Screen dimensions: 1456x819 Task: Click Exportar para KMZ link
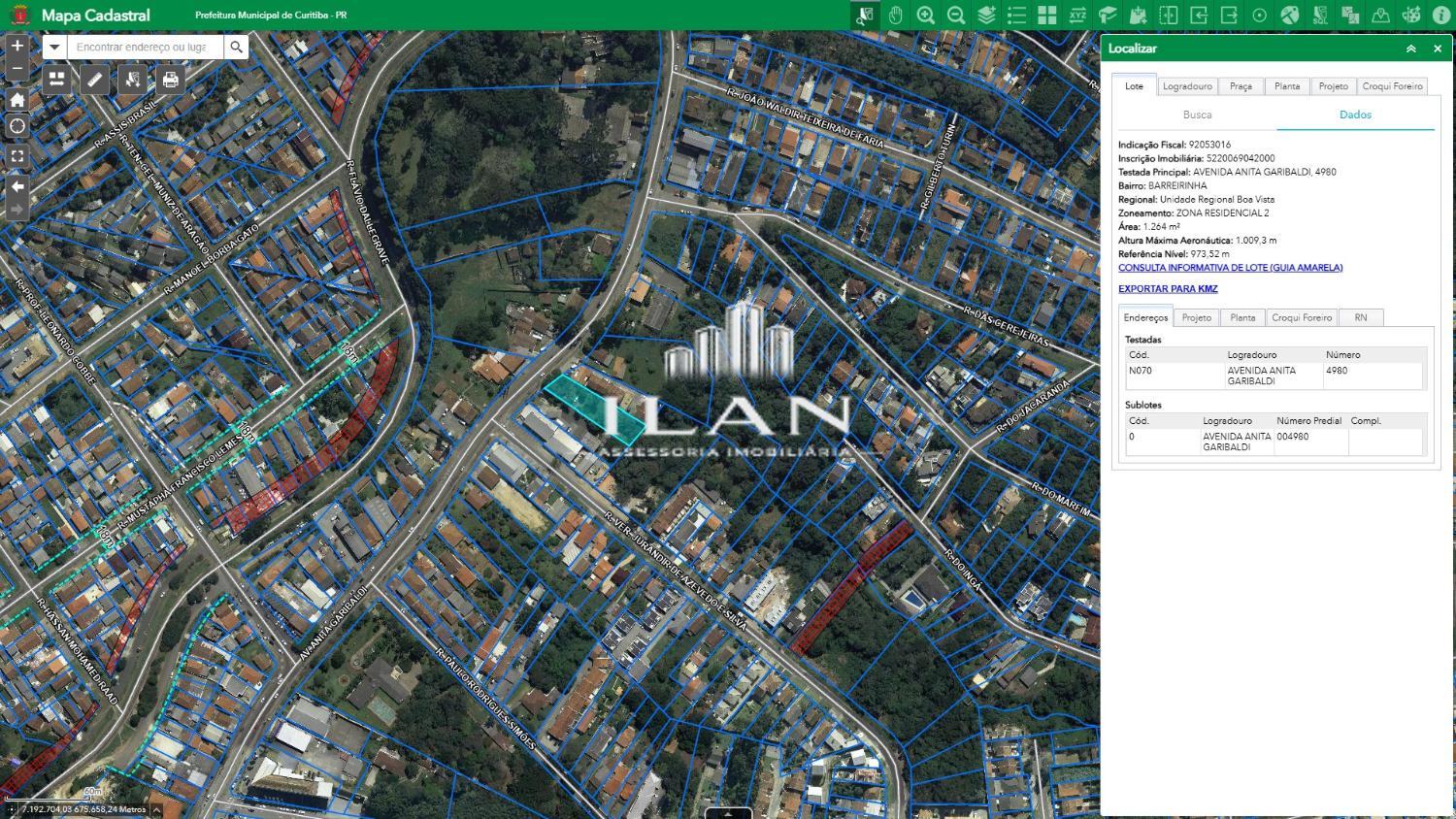1168,289
